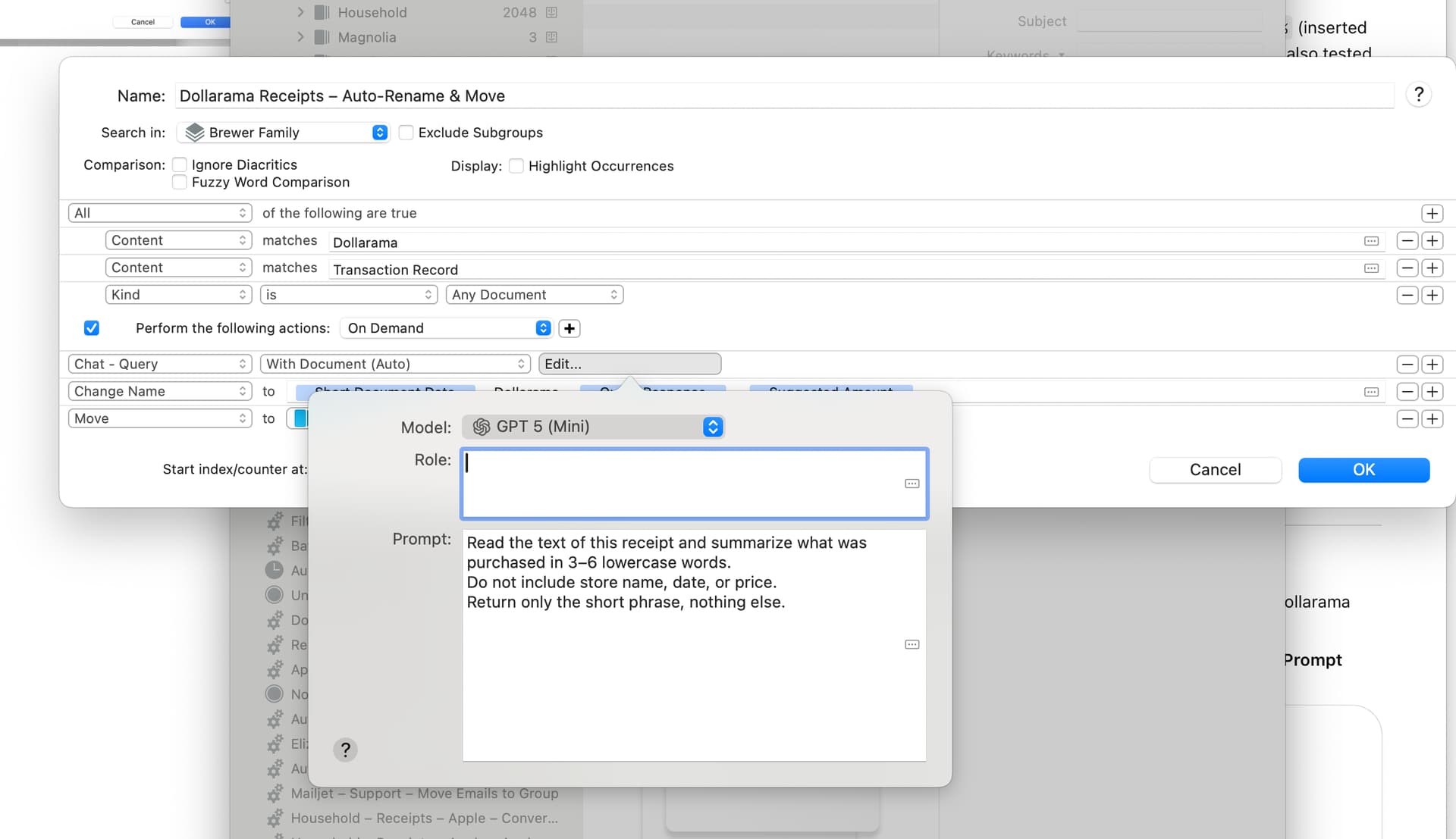
Task: Click the help button beside Name field
Action: point(1418,95)
